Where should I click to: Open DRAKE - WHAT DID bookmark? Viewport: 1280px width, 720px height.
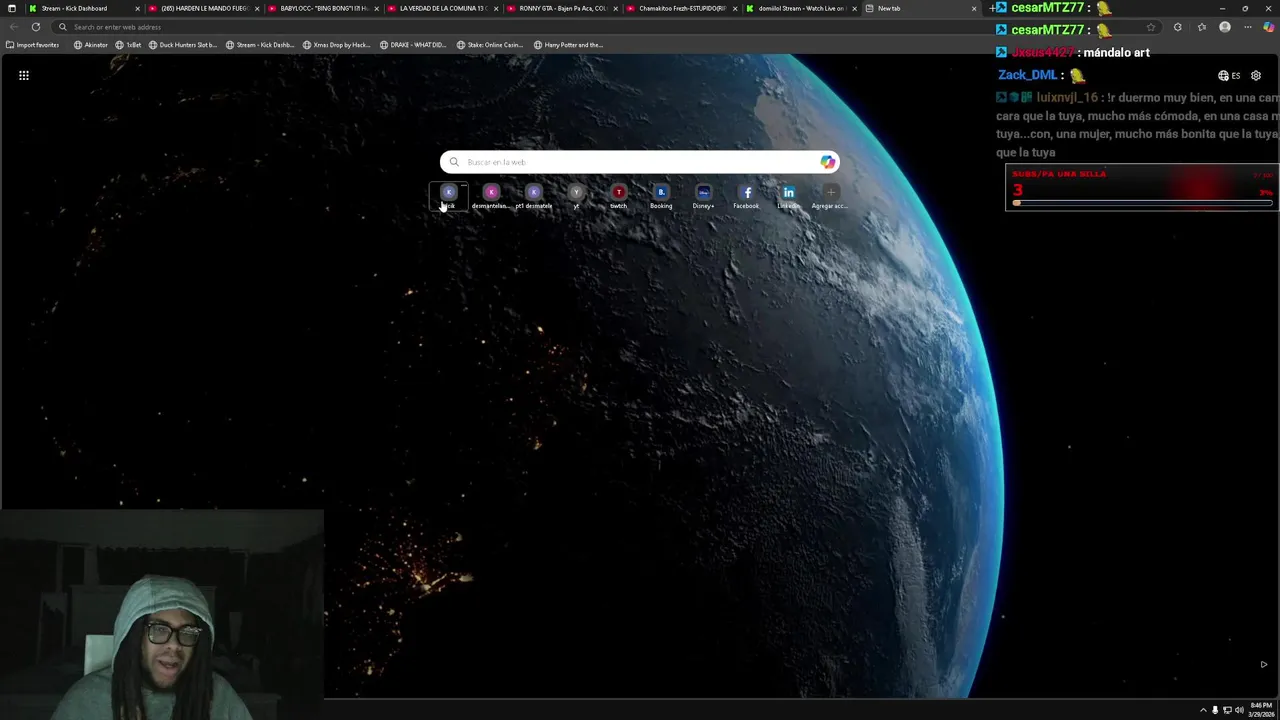coord(413,45)
